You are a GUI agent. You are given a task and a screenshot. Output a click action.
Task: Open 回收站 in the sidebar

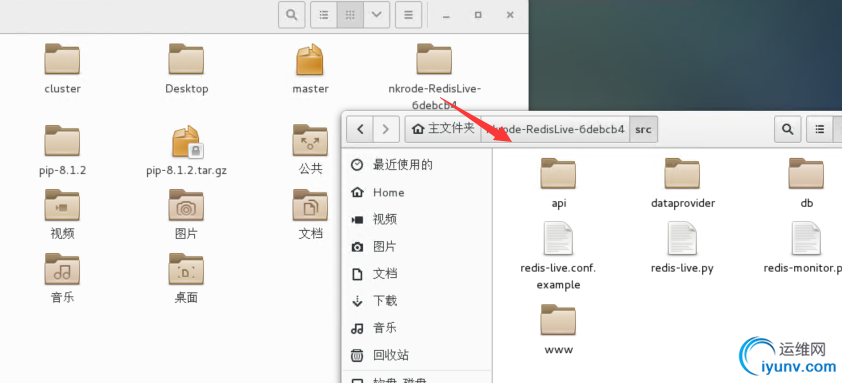417,355
